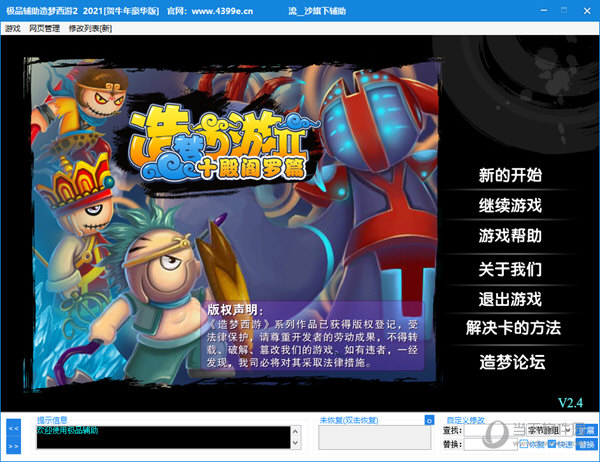Click the 查找 search input field
600x462 pixels.
494,430
